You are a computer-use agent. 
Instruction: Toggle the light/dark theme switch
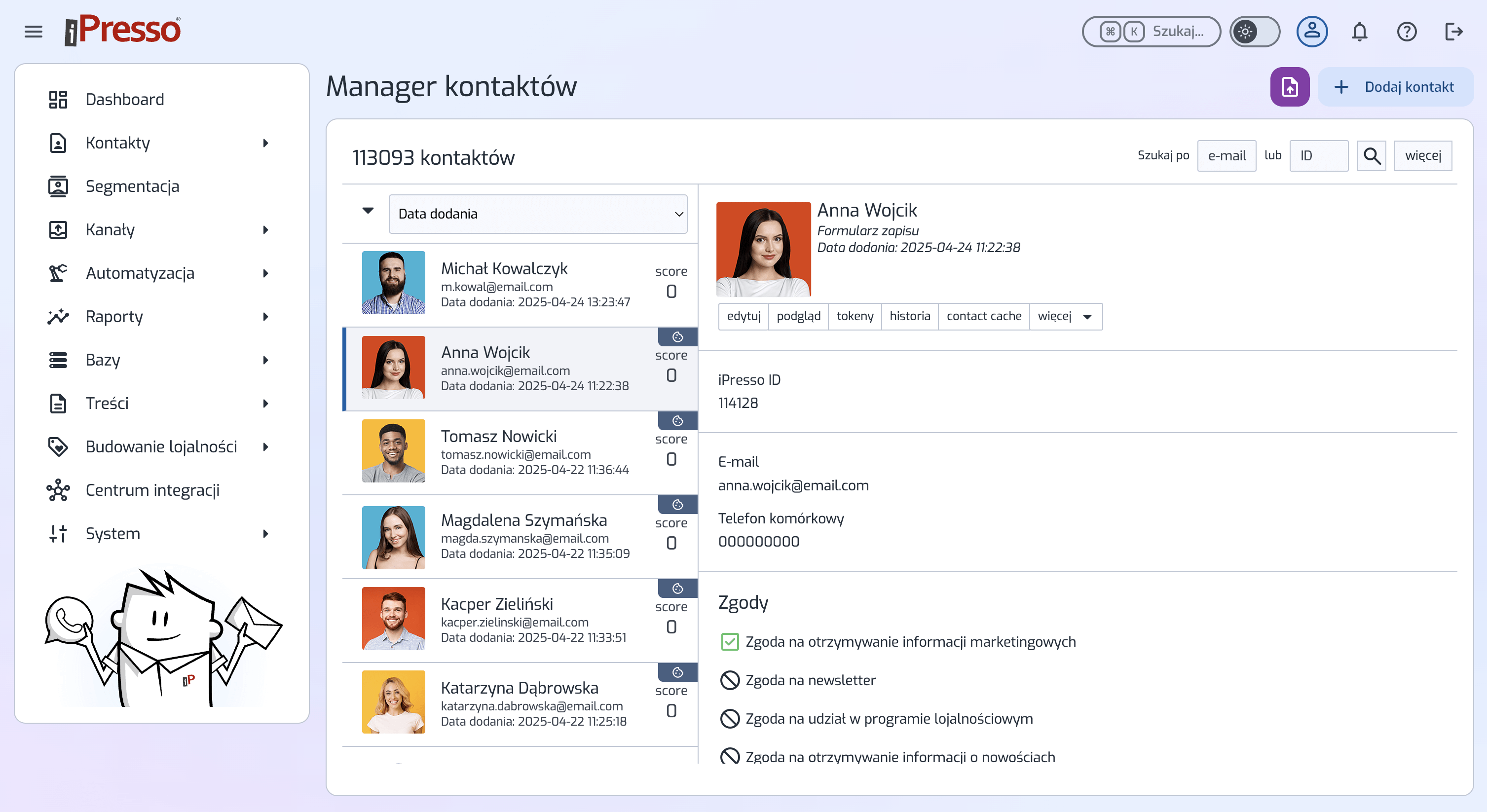1254,31
